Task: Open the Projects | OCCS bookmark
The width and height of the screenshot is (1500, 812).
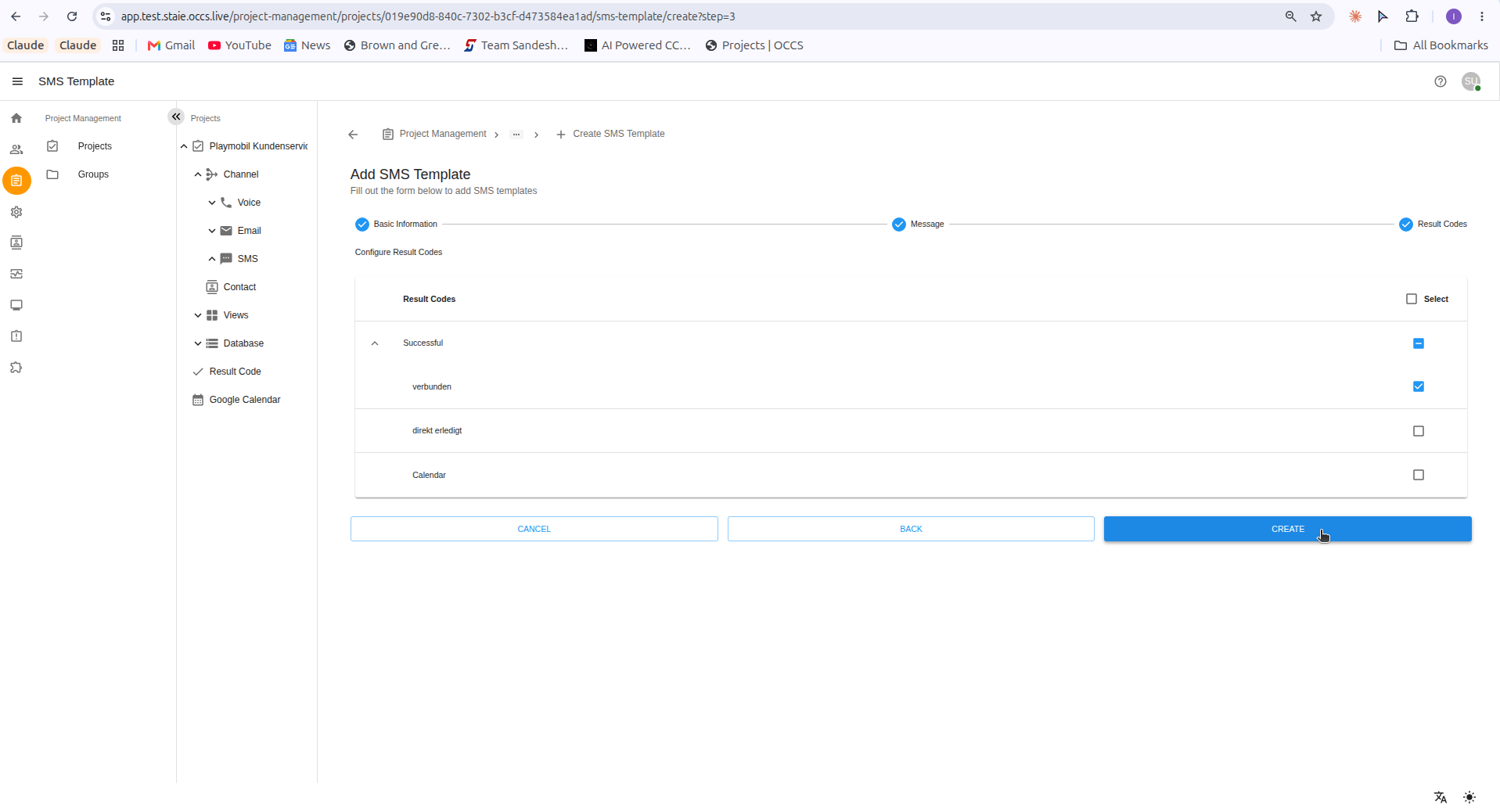Action: (x=754, y=45)
